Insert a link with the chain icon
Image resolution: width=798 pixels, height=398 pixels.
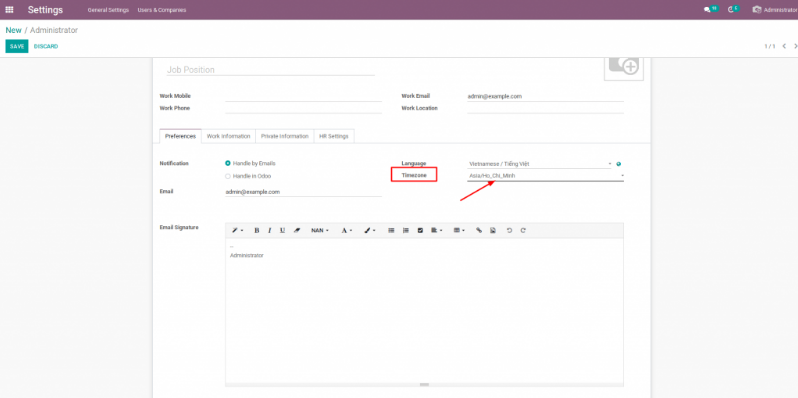point(479,231)
